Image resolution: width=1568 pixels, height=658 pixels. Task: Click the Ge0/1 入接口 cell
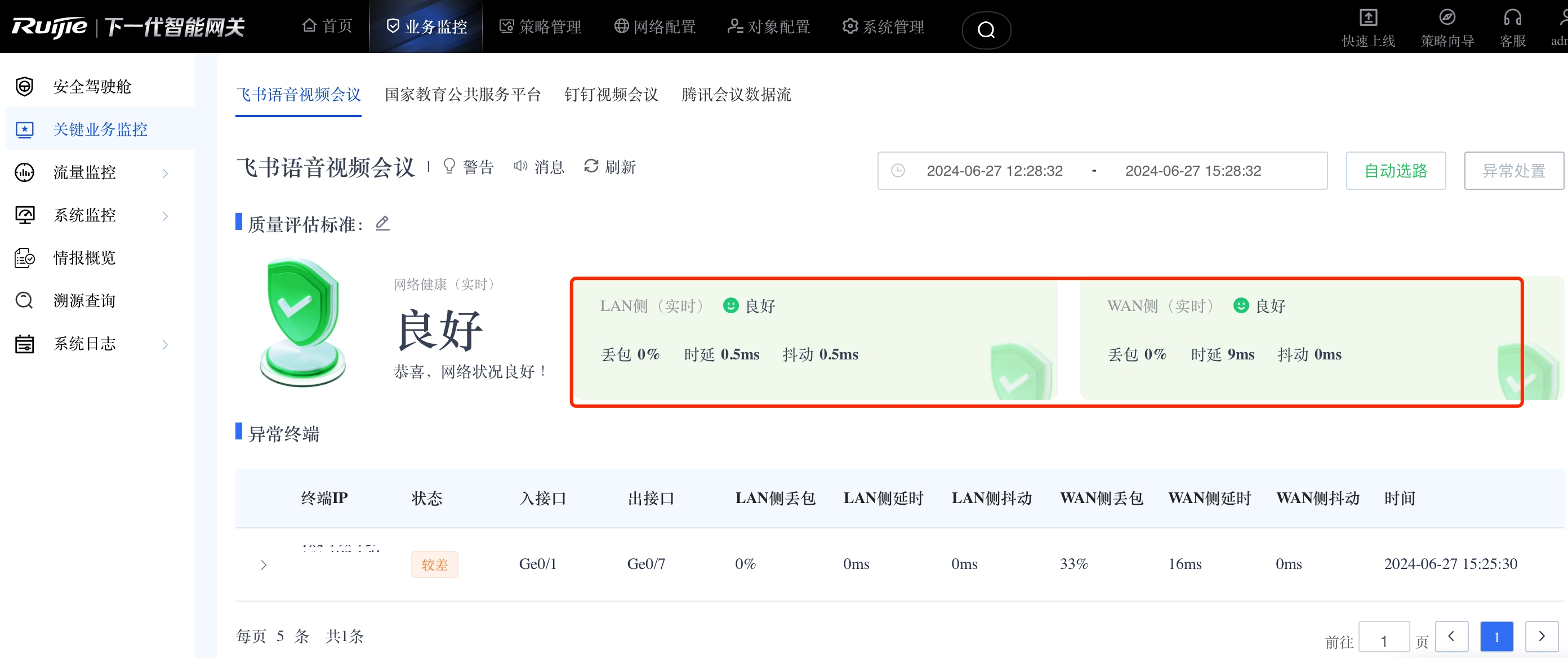(x=537, y=564)
